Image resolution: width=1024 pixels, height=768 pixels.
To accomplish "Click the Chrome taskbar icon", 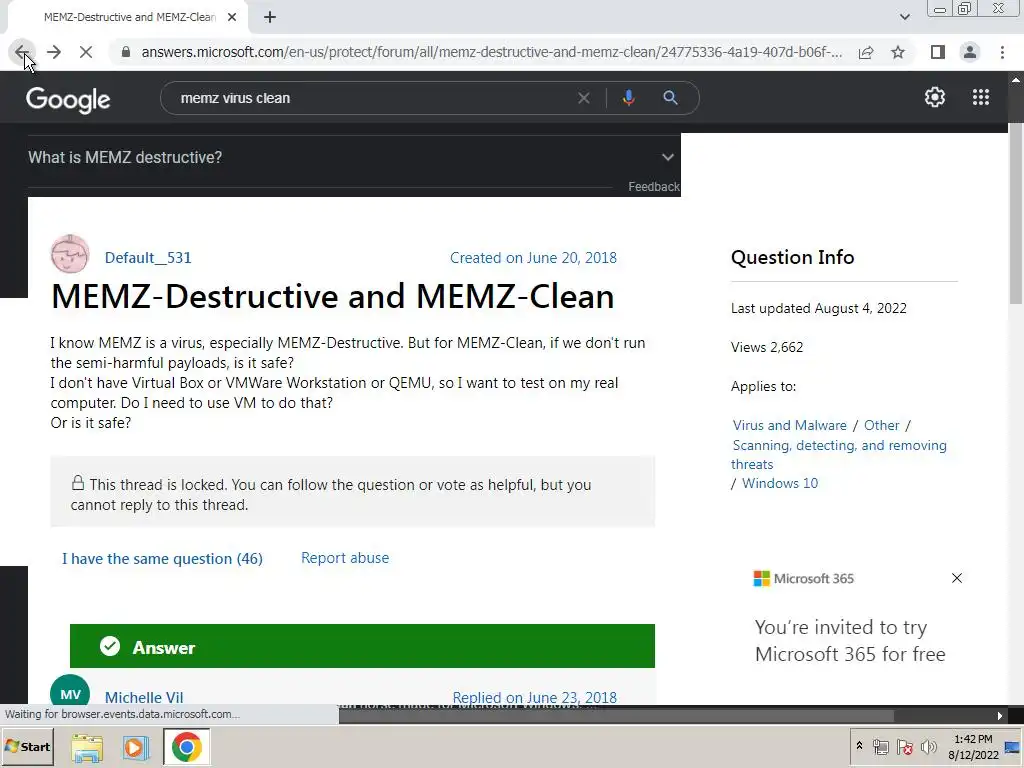I will (187, 747).
